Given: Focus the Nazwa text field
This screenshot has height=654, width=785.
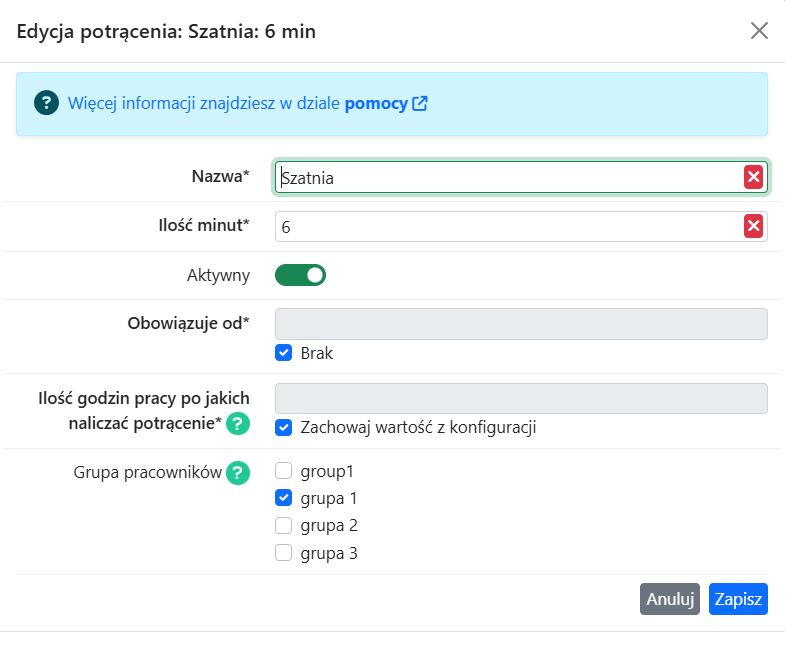Looking at the screenshot, I should tap(509, 177).
